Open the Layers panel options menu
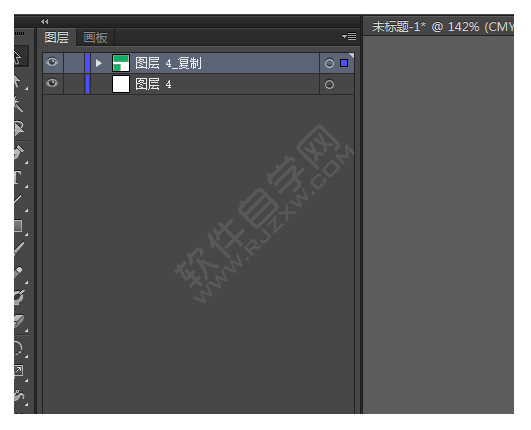Screen dimensions: 531x430 (349, 36)
